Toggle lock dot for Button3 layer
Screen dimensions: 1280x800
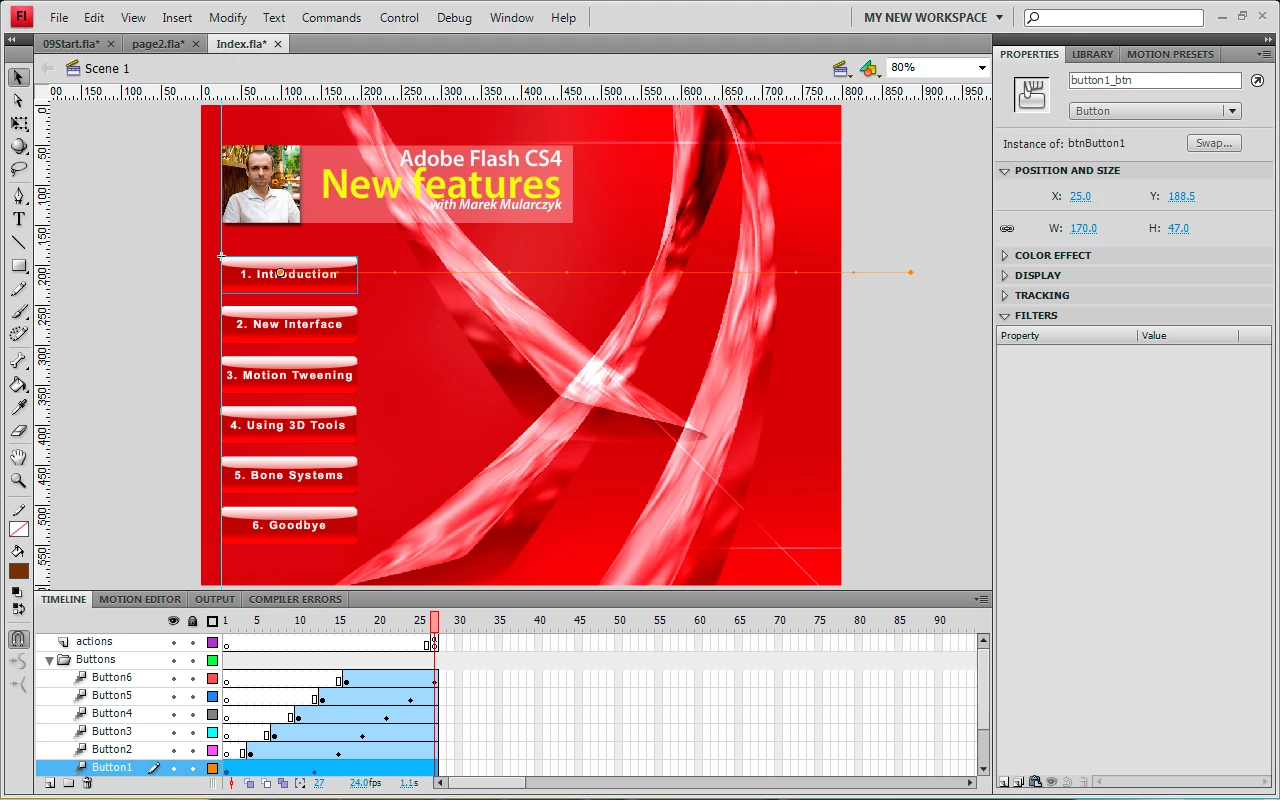click(193, 732)
